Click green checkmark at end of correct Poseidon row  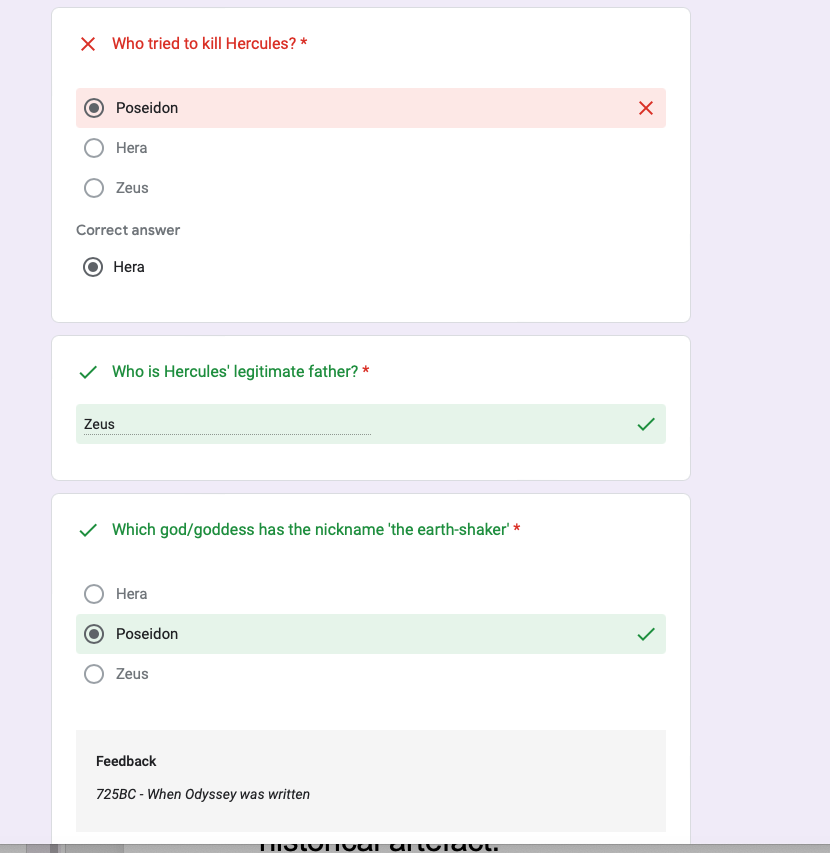pos(646,634)
